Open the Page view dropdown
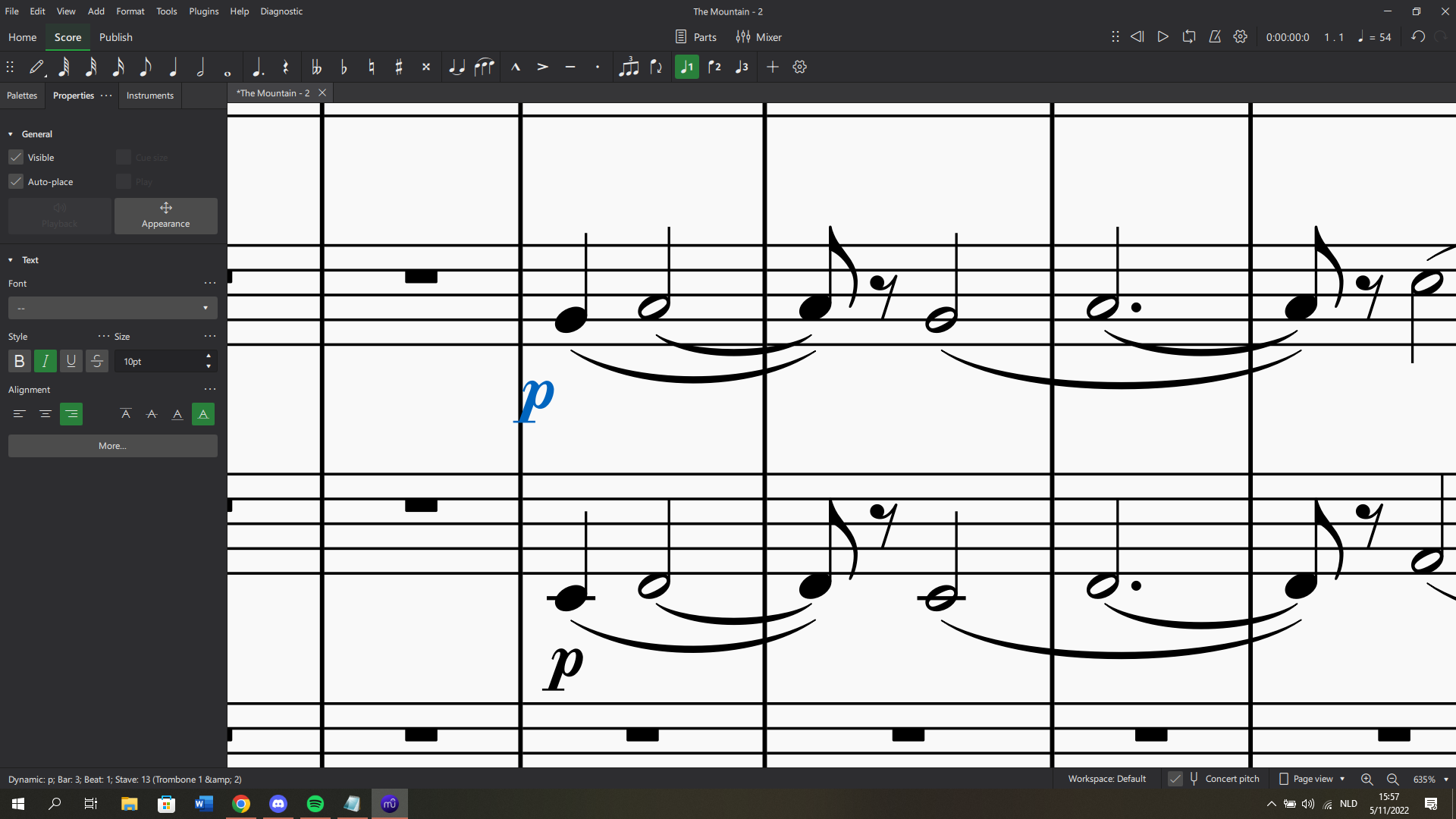Screen dimensions: 1456x819 pyautogui.click(x=1313, y=779)
